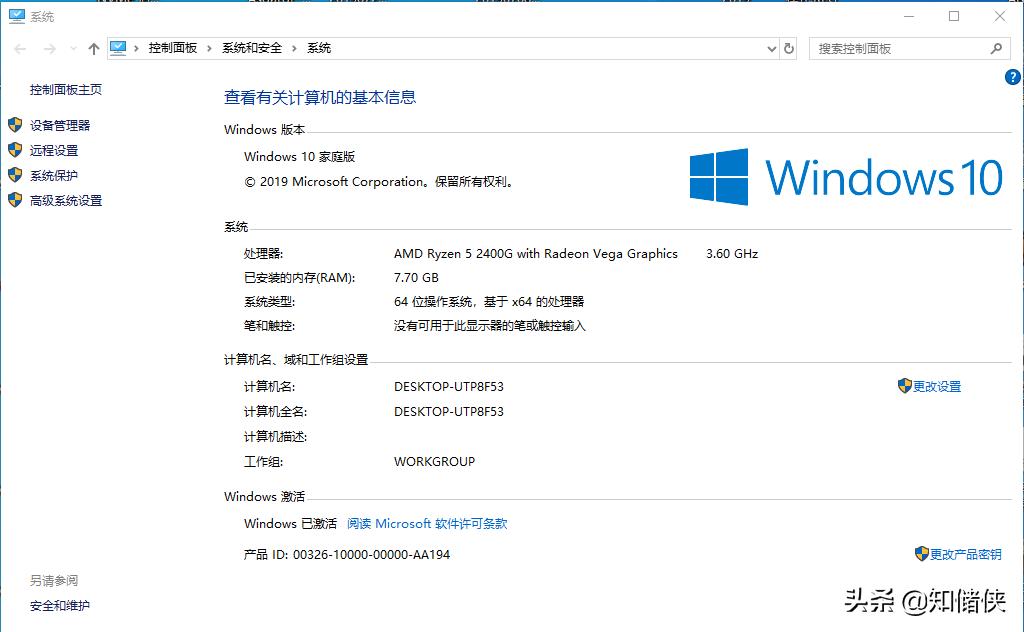Expand the back-history chevron beside navigation arrows
This screenshot has width=1024, height=632.
72,47
